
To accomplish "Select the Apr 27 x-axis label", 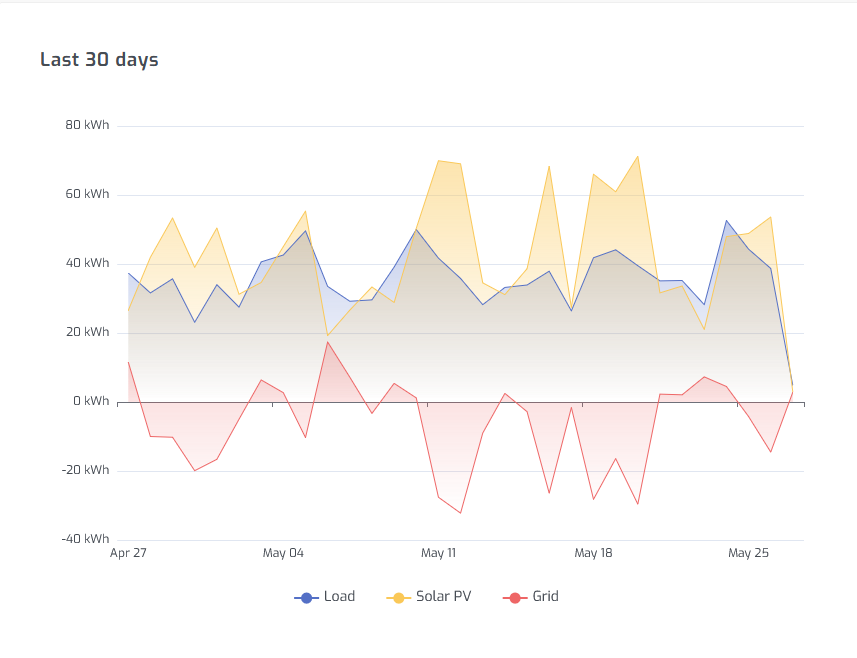I will point(128,553).
